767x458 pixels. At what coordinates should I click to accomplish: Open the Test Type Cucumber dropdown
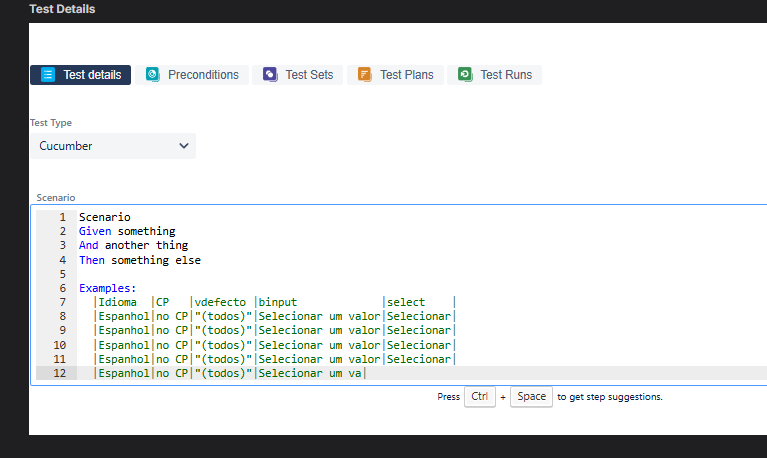(113, 146)
